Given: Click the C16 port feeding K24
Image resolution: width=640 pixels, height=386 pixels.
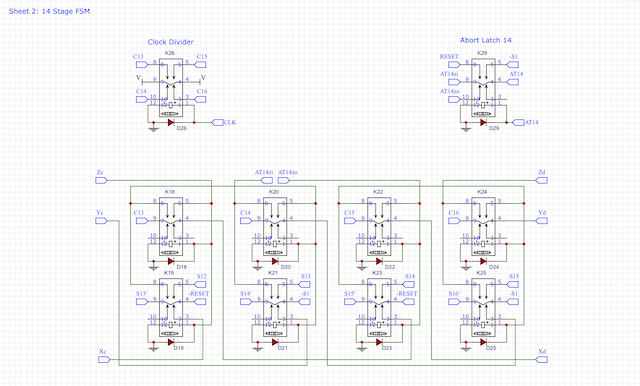Looking at the screenshot, I should coord(454,221).
